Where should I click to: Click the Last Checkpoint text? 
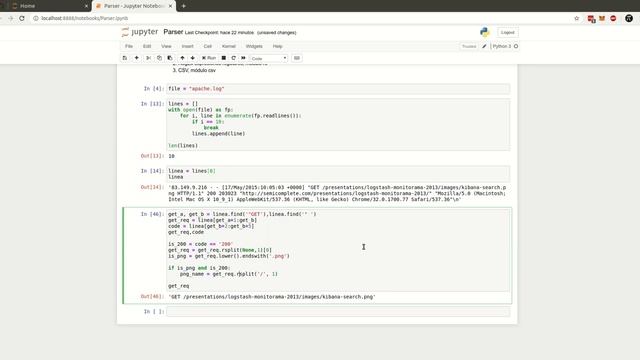tap(219, 33)
